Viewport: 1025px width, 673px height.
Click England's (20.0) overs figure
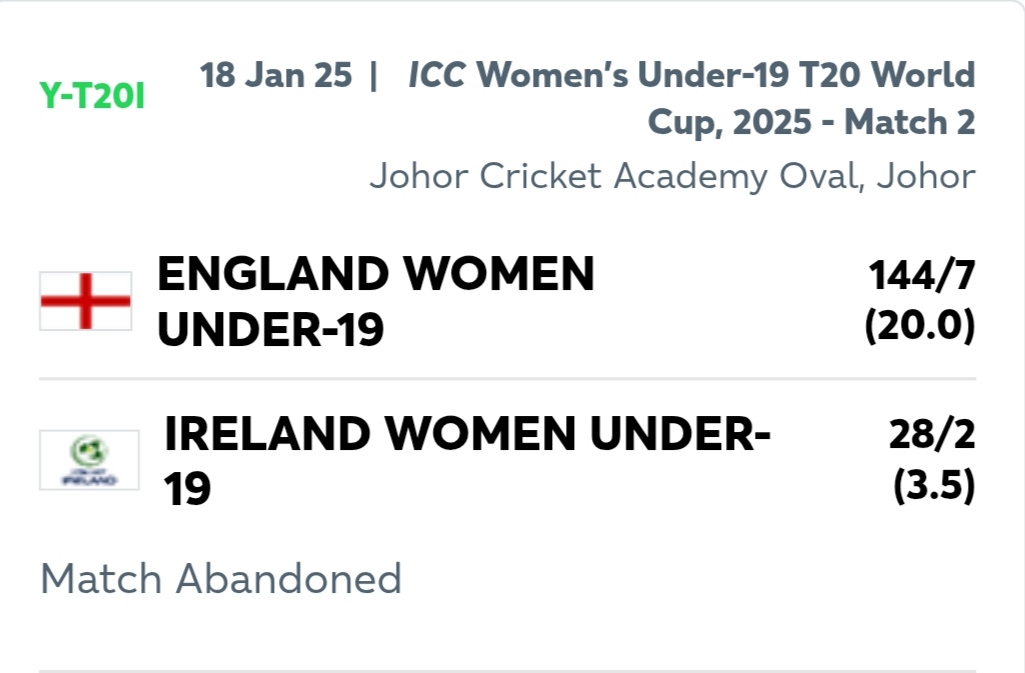click(920, 325)
